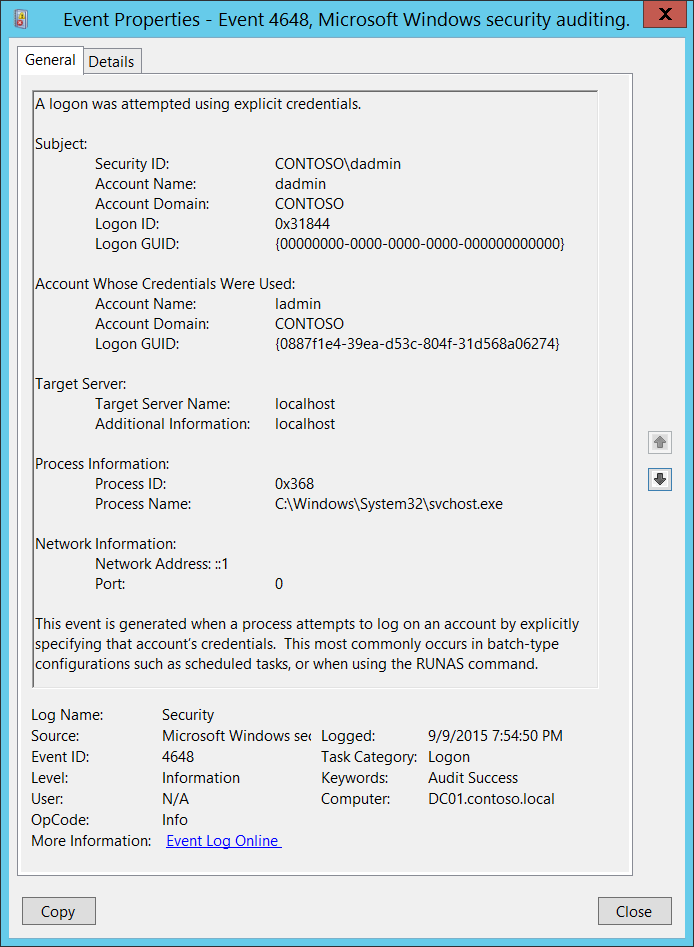
Task: Click the down arrow for next event
Action: coord(660,480)
